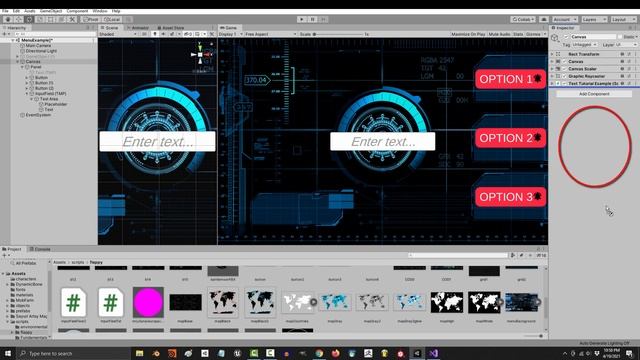This screenshot has height=360, width=640.
Task: Toggle Pivot handle position button
Action: 91,19
